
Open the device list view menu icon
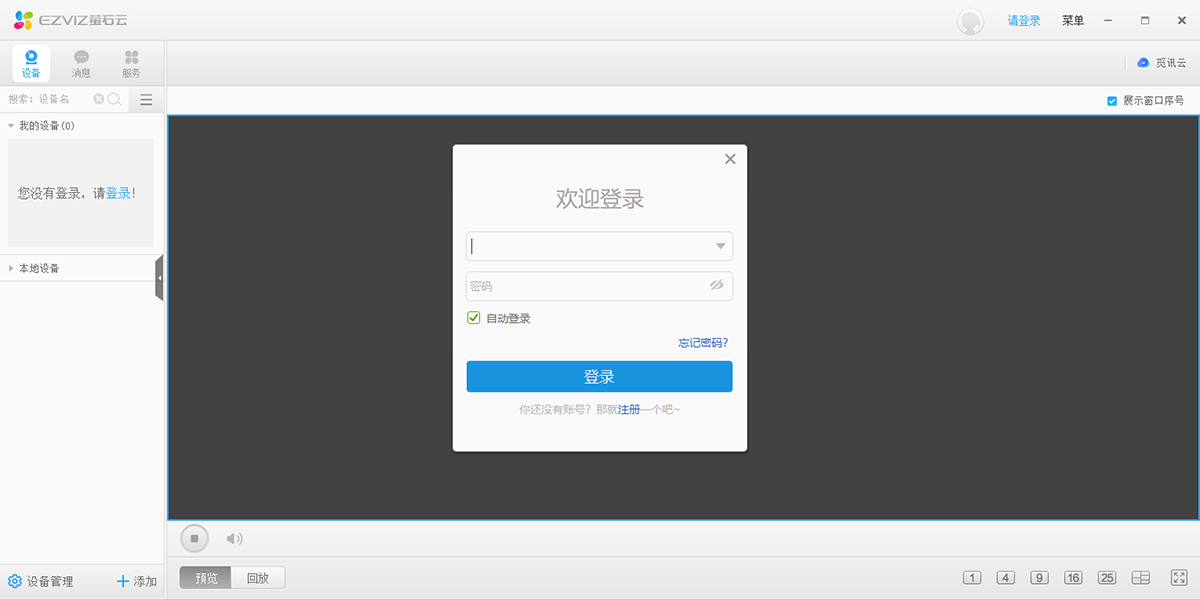click(146, 99)
